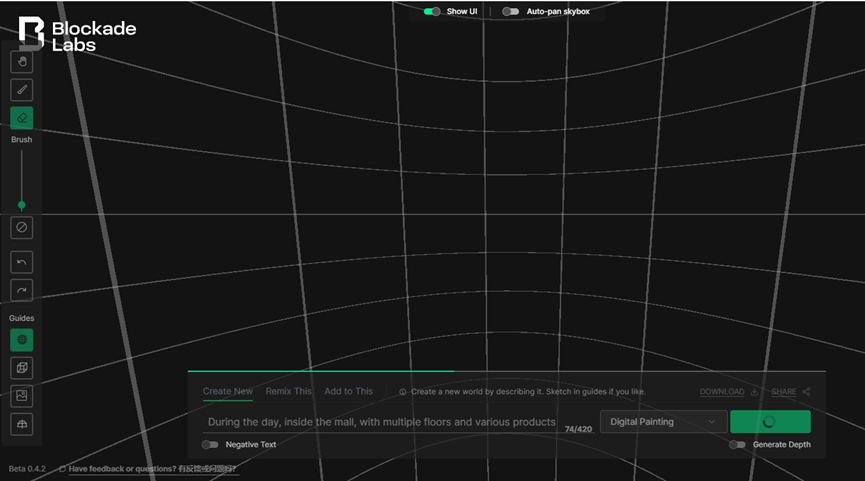Screen dimensions: 865x481
Task: Click the world description prompt text field
Action: (x=380, y=422)
